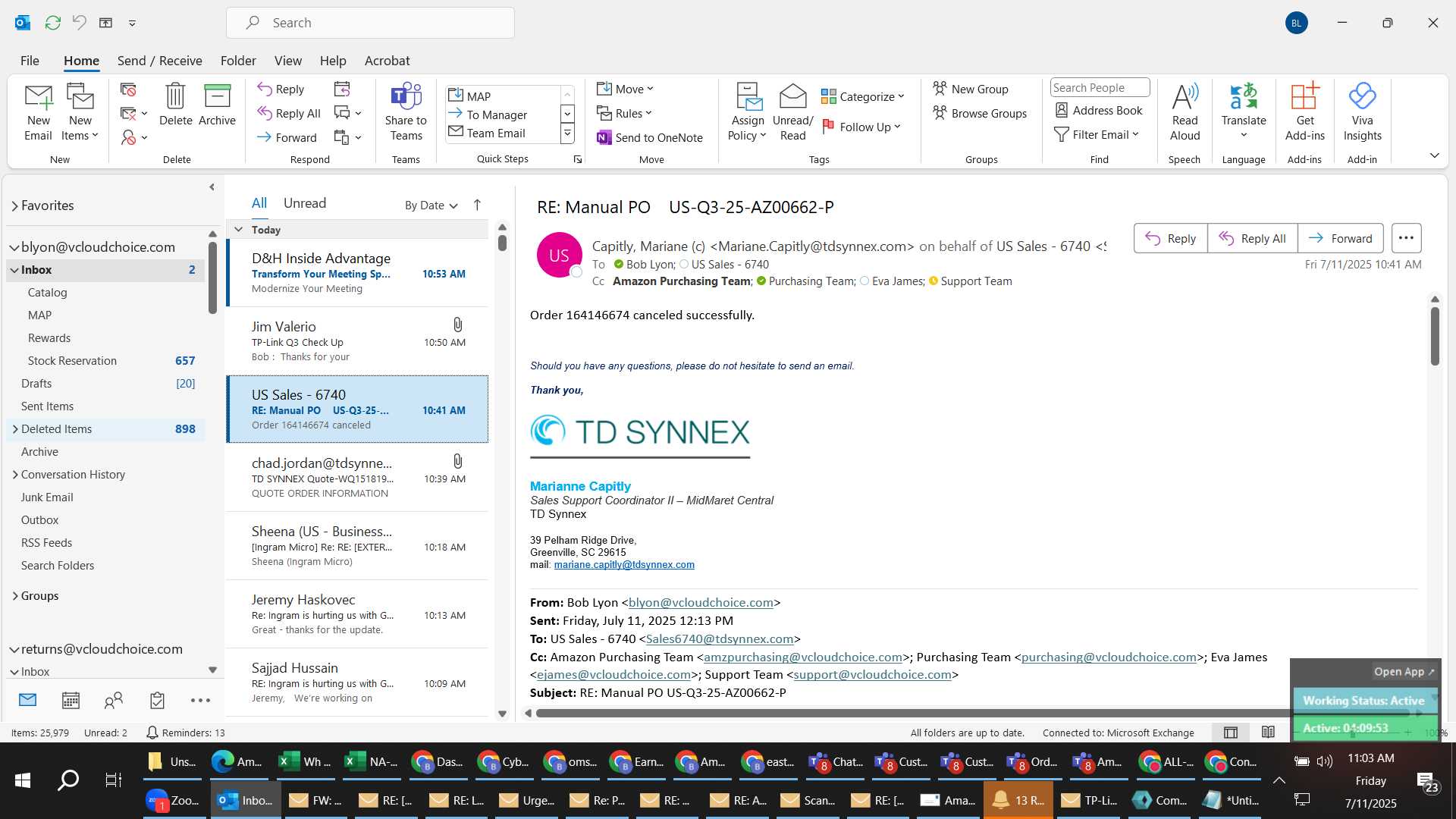The width and height of the screenshot is (1456, 819).
Task: Click the message list scrollbar thumb
Action: point(502,243)
